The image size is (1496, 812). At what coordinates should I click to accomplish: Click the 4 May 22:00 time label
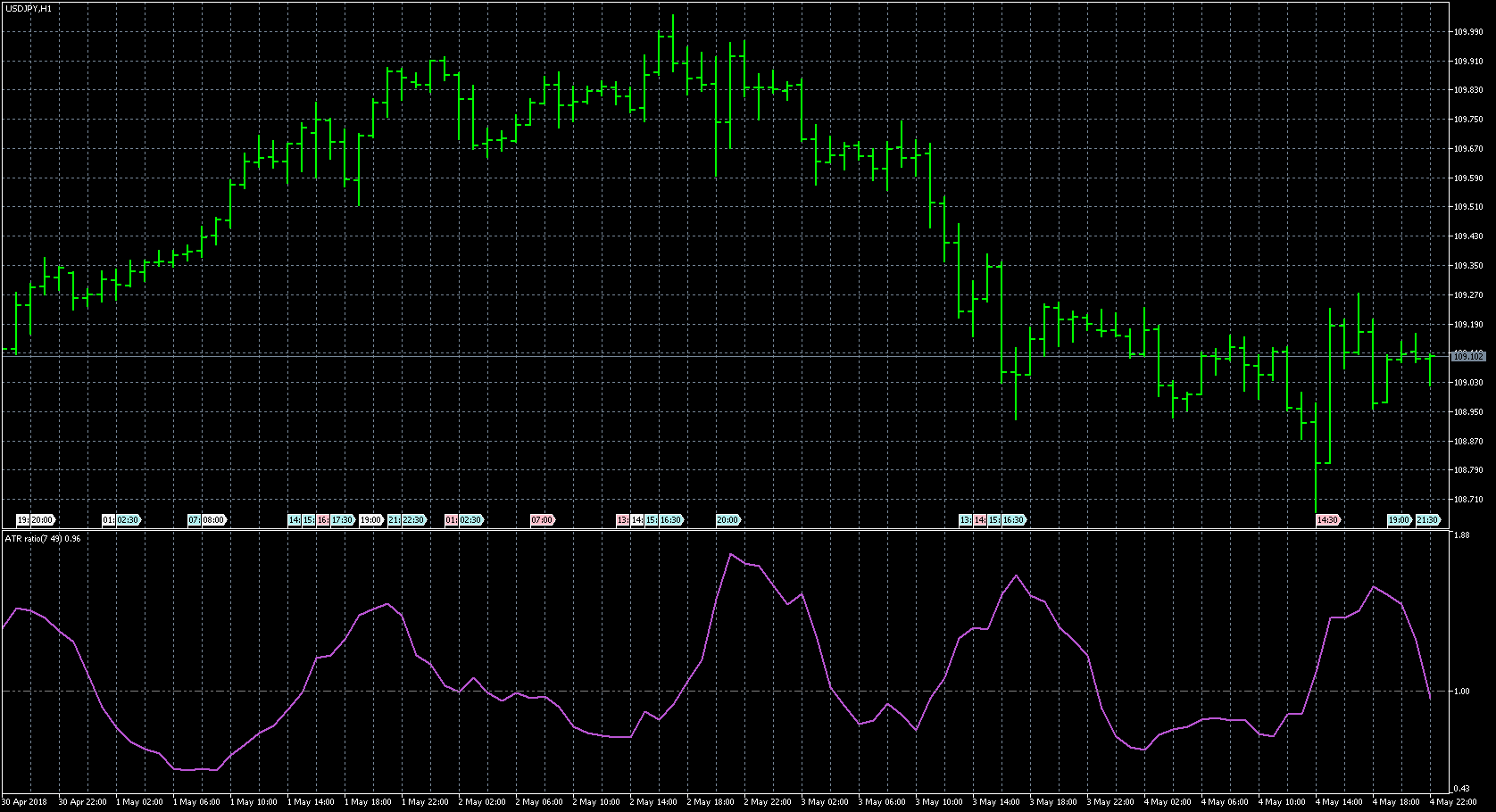(1454, 802)
